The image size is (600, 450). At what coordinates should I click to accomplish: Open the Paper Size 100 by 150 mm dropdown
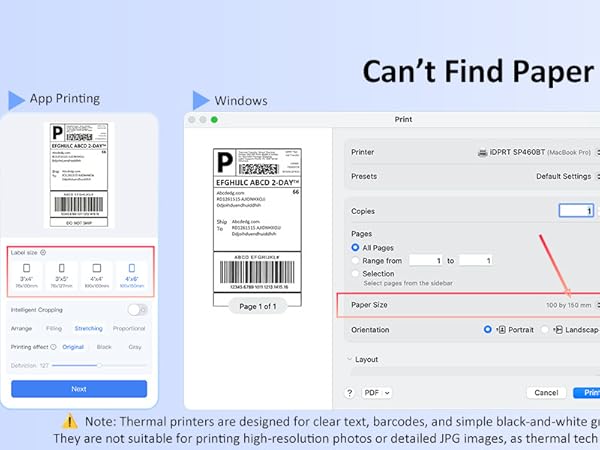click(x=572, y=305)
